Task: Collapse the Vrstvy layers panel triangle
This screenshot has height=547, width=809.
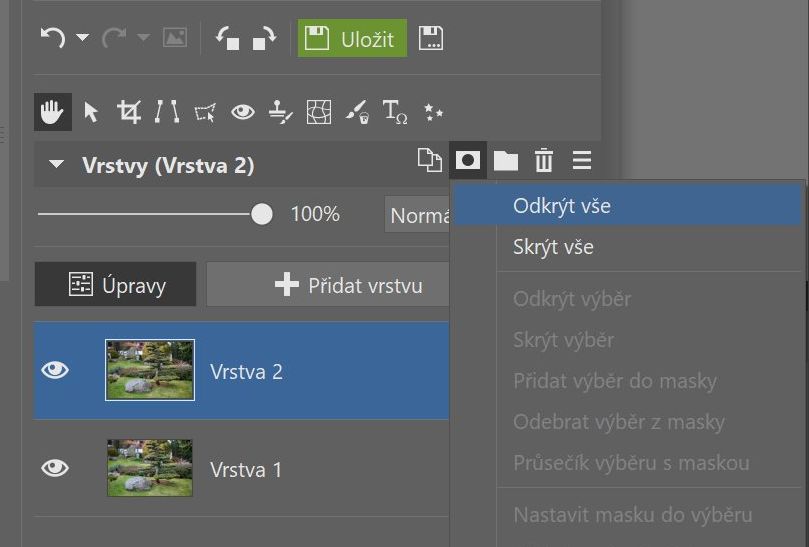Action: click(x=56, y=164)
